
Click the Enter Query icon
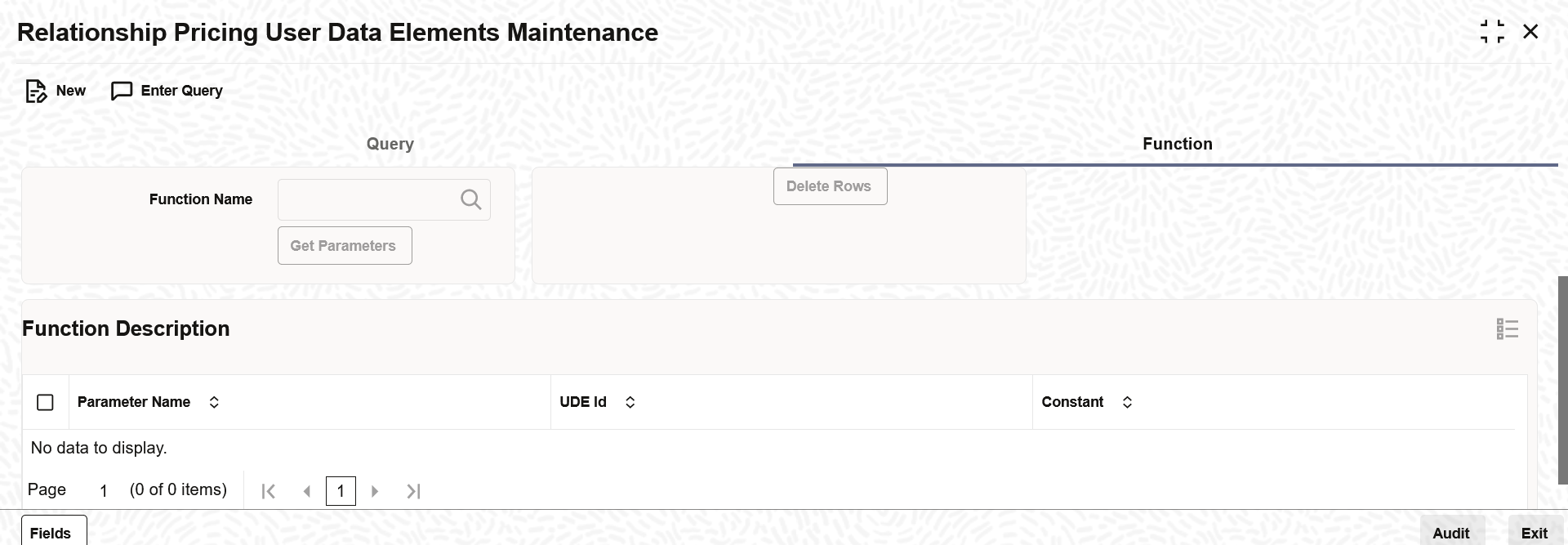click(x=122, y=91)
